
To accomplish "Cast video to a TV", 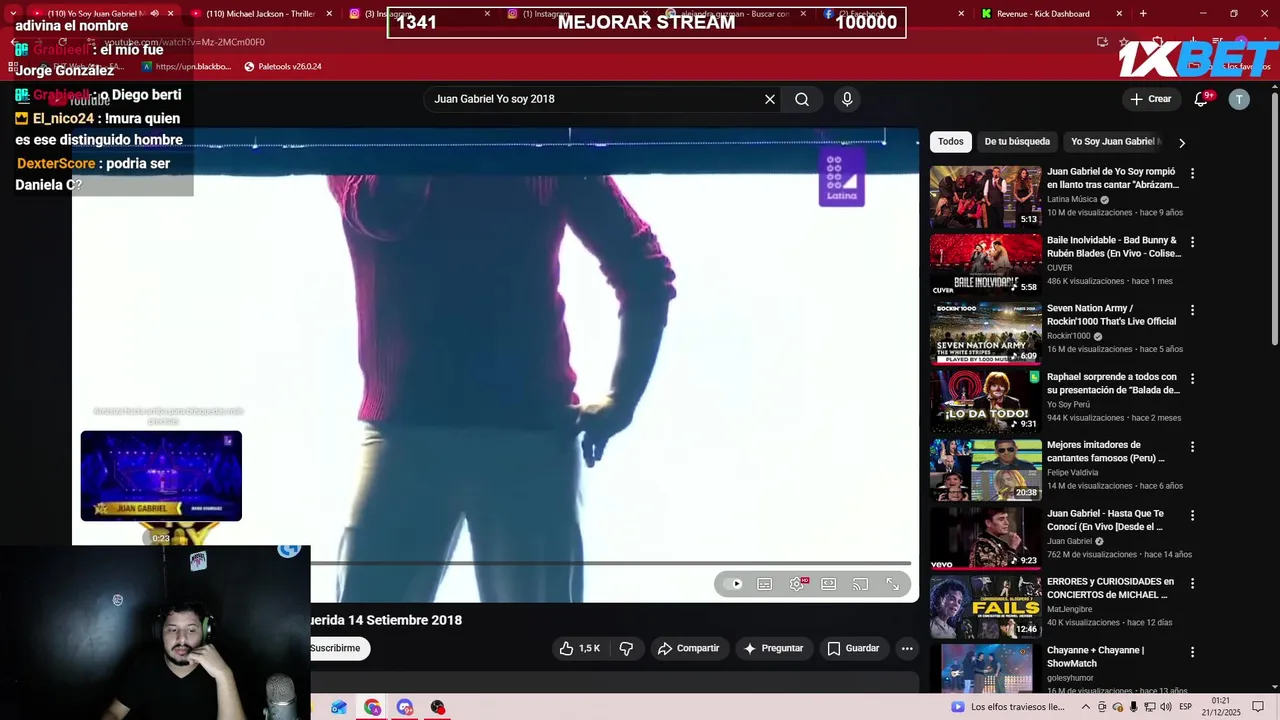I will click(x=861, y=584).
